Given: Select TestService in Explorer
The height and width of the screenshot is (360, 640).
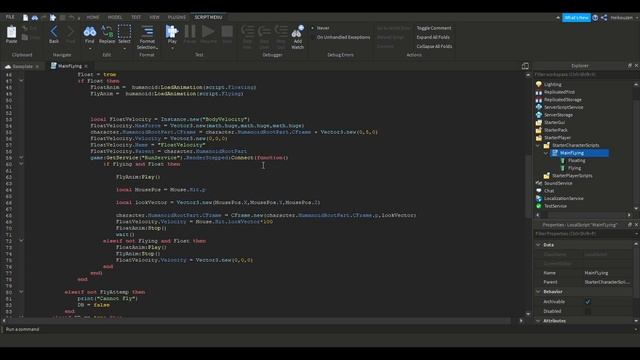Looking at the screenshot, I should 555,206.
